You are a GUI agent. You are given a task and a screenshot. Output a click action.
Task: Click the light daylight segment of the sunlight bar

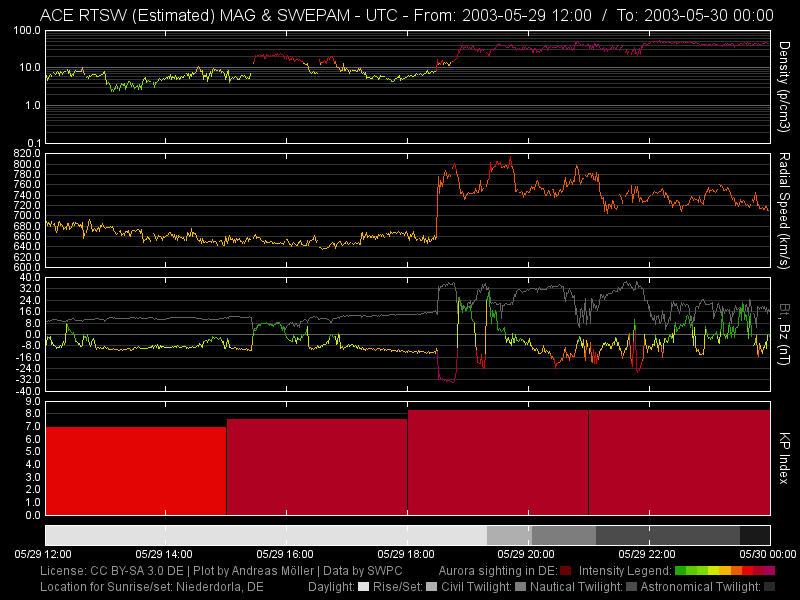tap(266, 535)
